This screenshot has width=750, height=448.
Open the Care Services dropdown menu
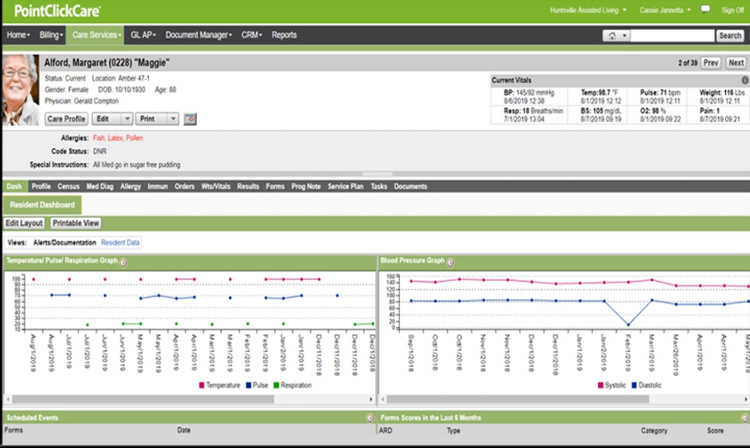click(x=97, y=35)
